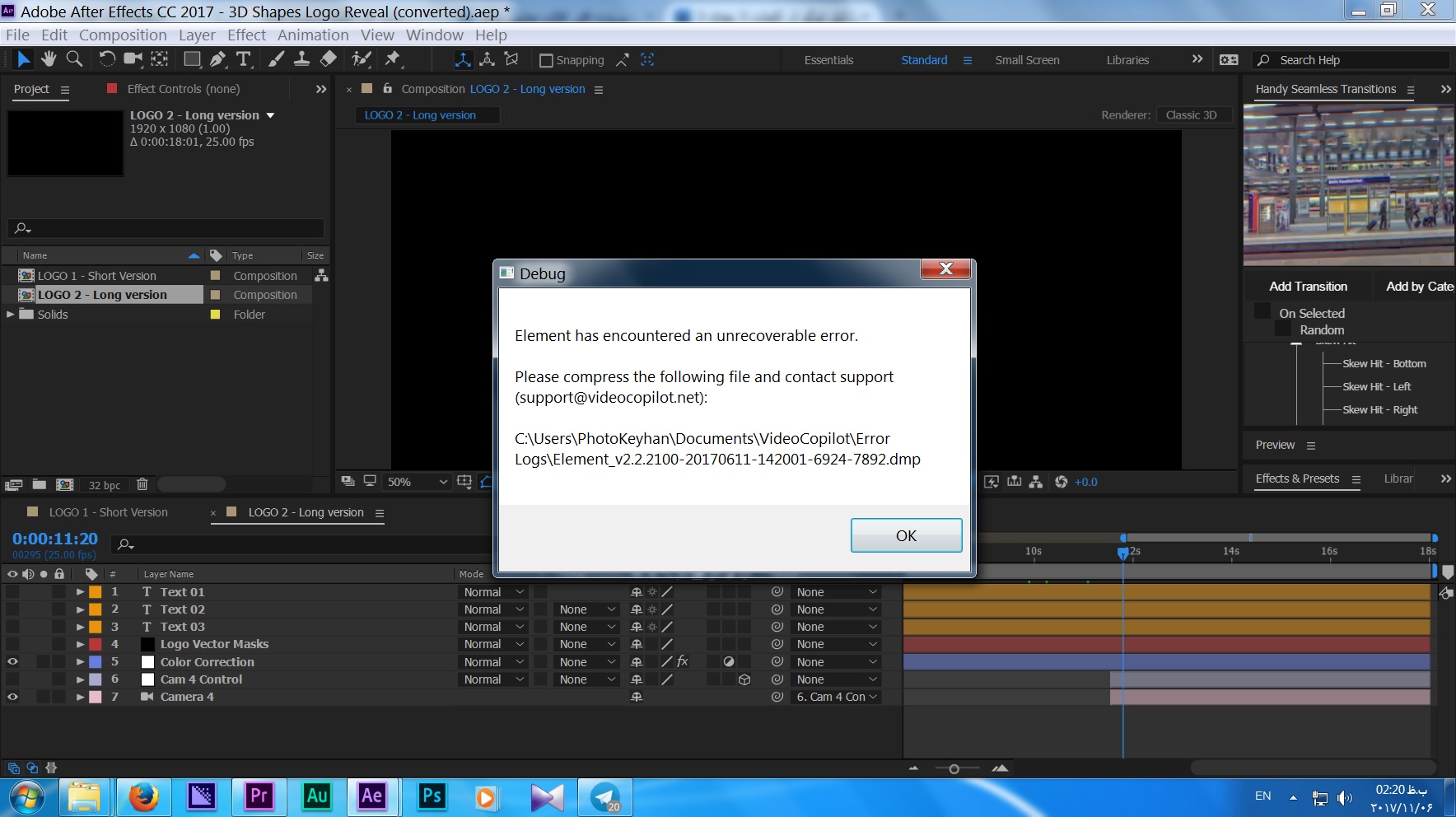Select the Unified Camera tool
Viewport: 1456px width, 817px height.
[x=133, y=58]
